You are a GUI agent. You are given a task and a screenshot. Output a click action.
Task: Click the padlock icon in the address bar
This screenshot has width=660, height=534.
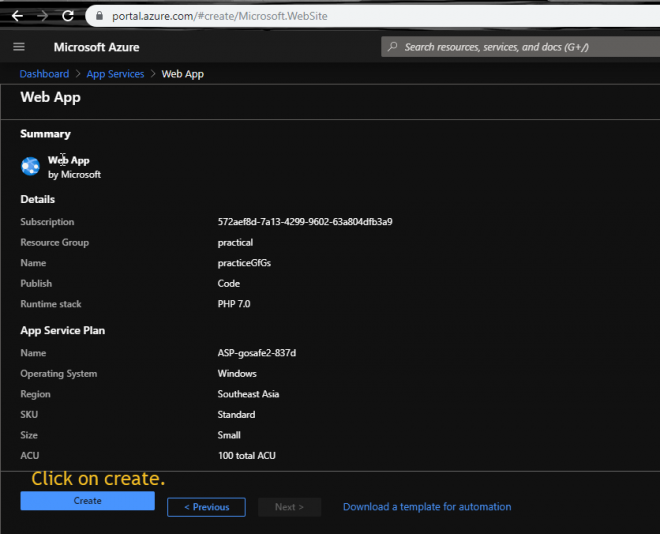click(99, 16)
